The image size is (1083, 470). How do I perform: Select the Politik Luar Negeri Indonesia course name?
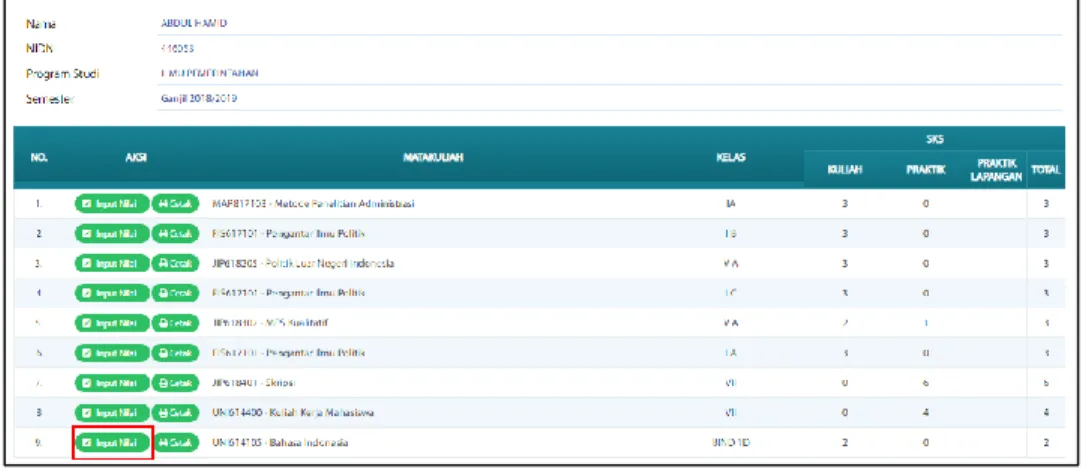coord(303,263)
